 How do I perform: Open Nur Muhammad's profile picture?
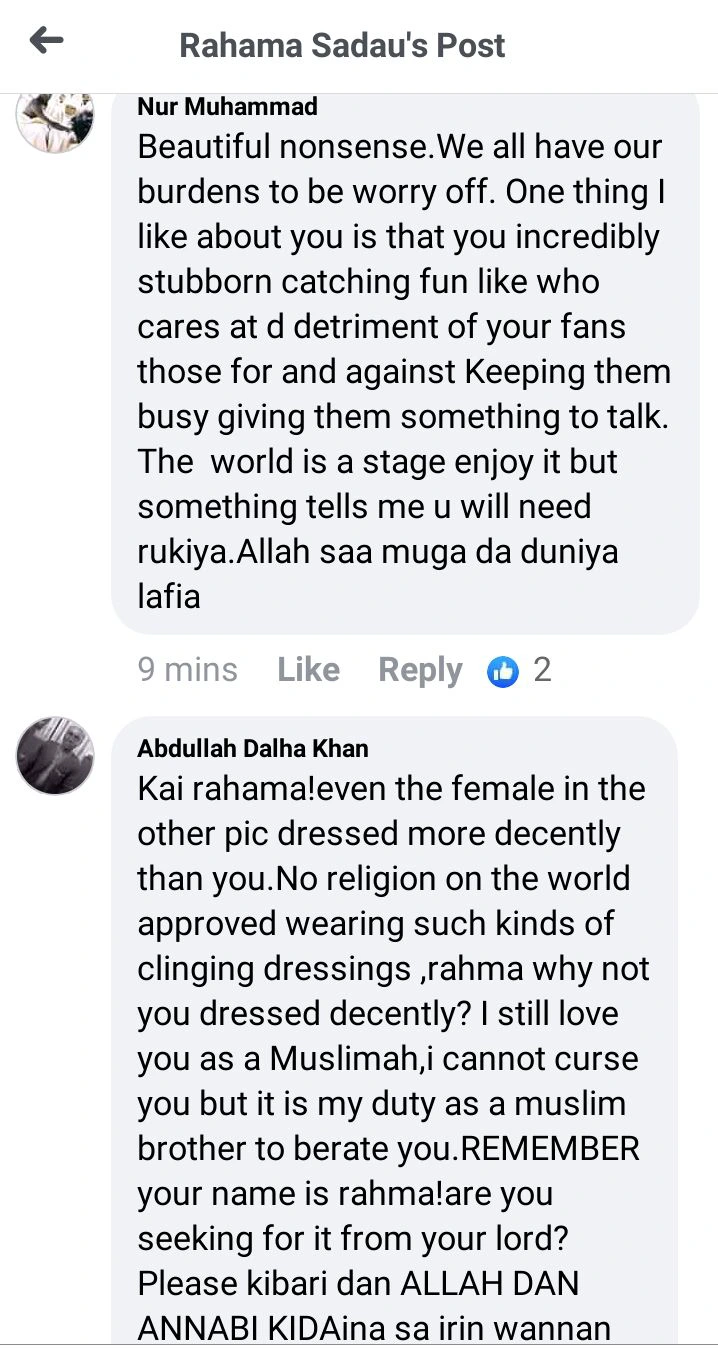(x=55, y=120)
